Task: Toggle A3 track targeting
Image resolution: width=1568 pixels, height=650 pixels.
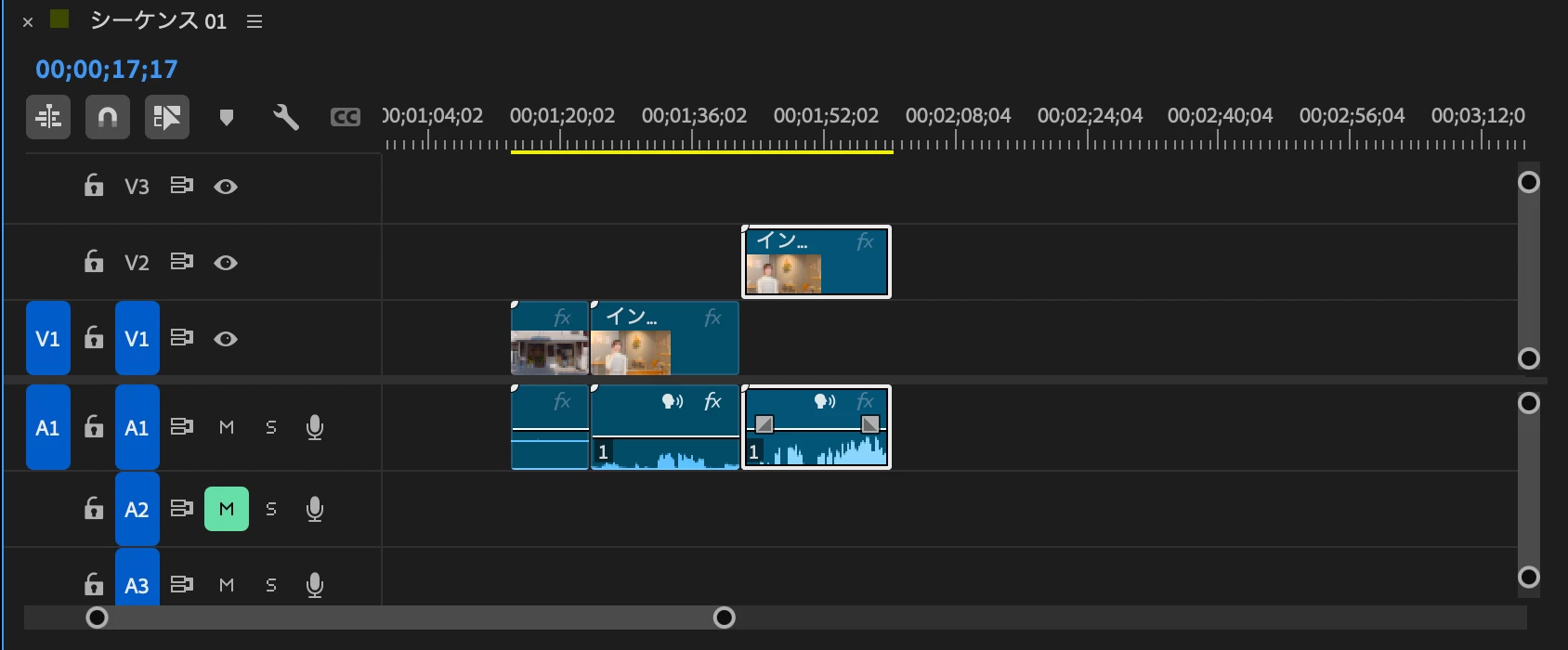Action: click(137, 578)
